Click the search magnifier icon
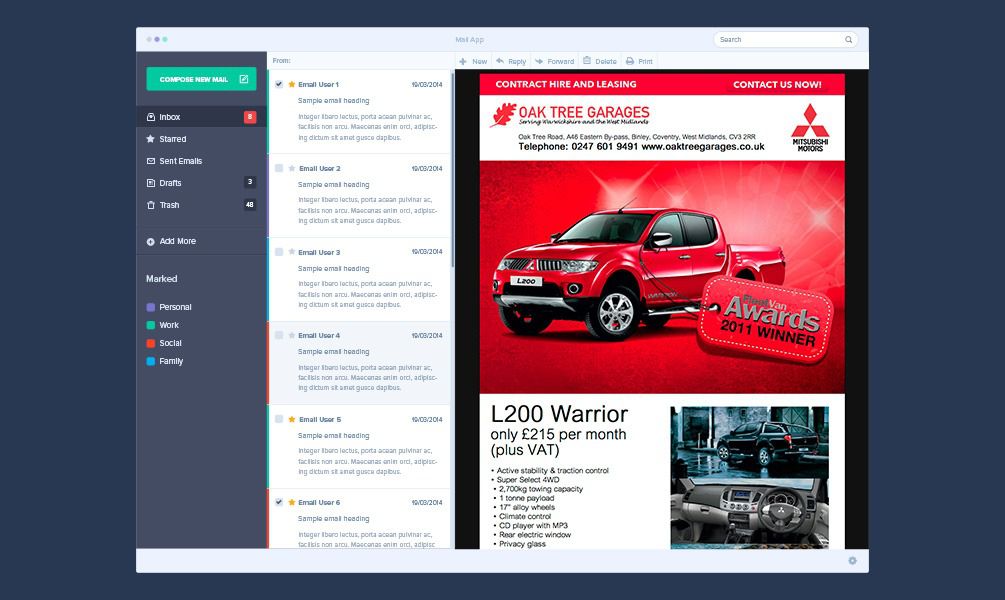The width and height of the screenshot is (1005, 600). (849, 40)
